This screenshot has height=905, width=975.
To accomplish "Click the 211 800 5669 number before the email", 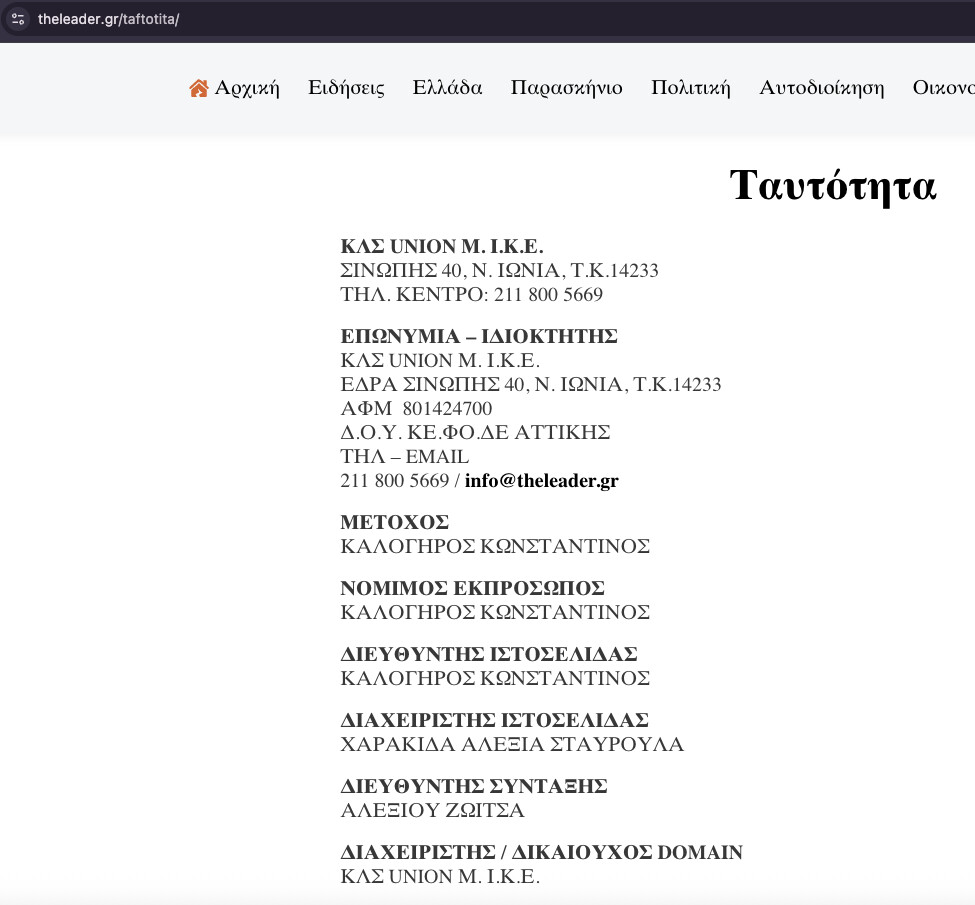I will pos(395,481).
